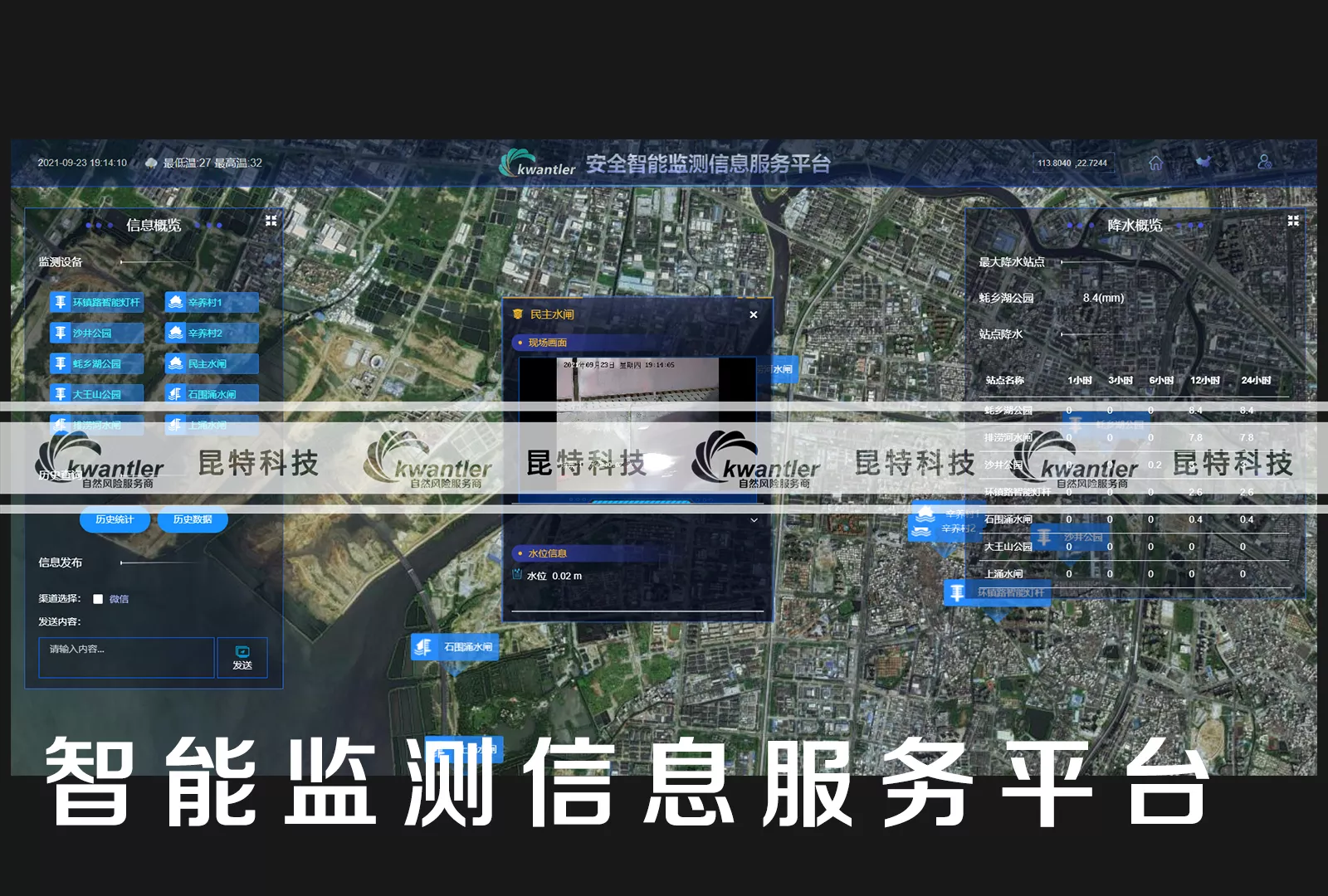Click 大王山公园 in the rainfall table

tap(1008, 547)
